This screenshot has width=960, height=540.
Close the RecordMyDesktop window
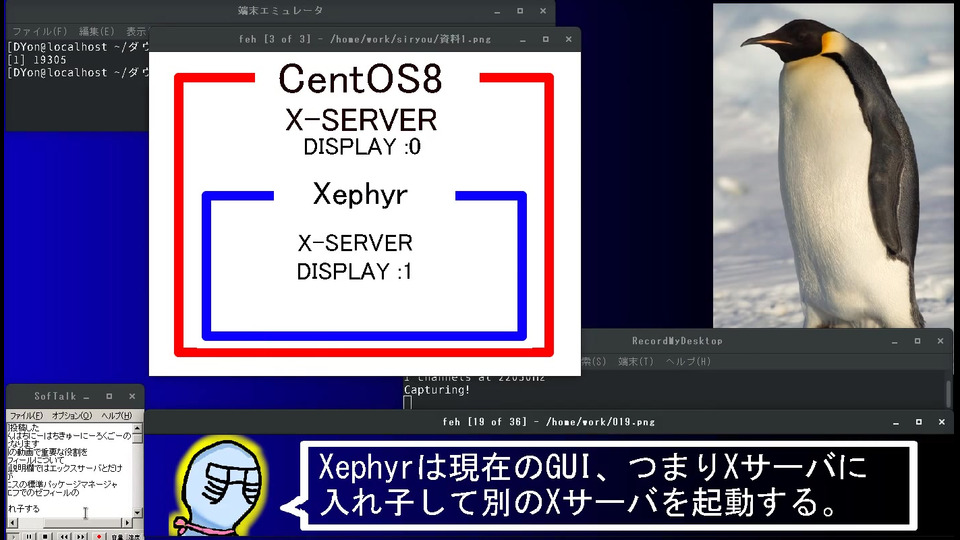coord(940,341)
